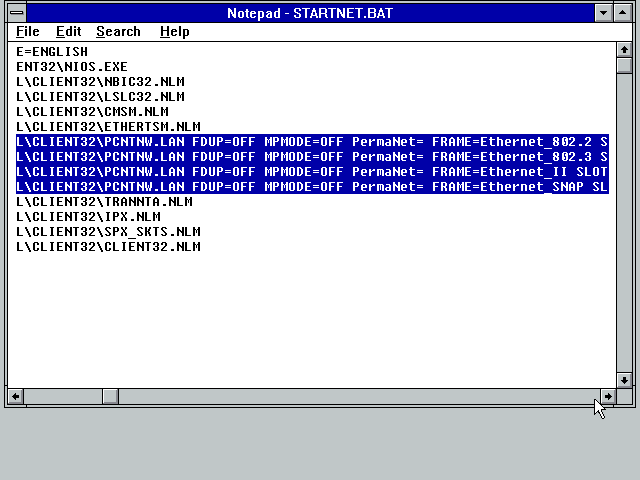Click the horizontal scrollbar thumb

pyautogui.click(x=110, y=396)
